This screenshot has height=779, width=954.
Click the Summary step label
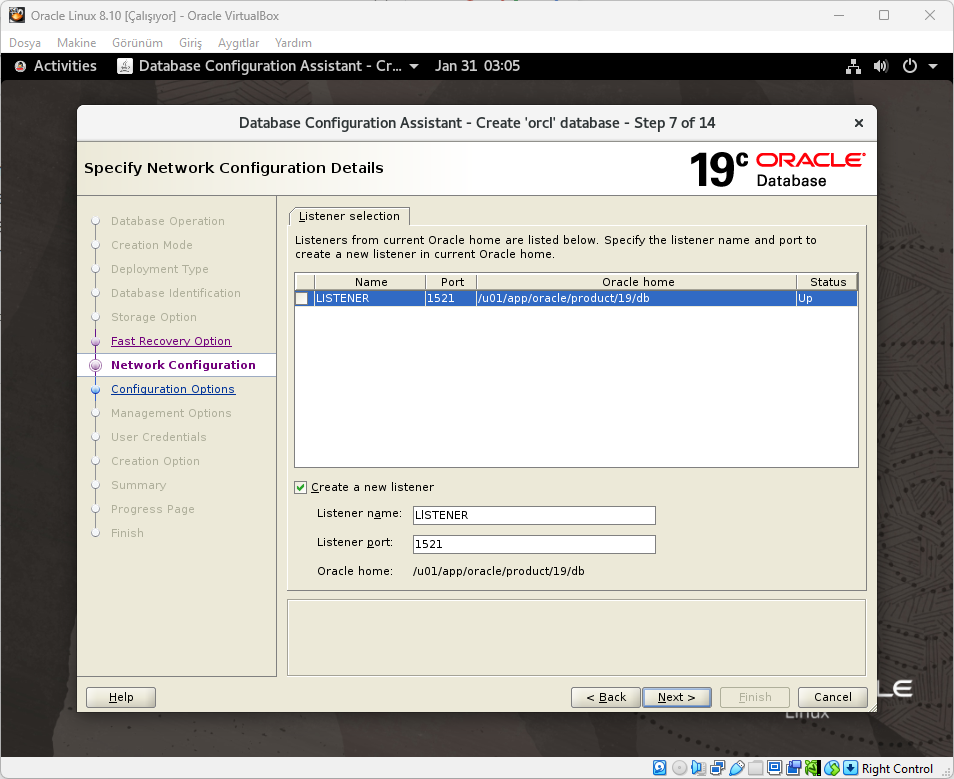138,486
